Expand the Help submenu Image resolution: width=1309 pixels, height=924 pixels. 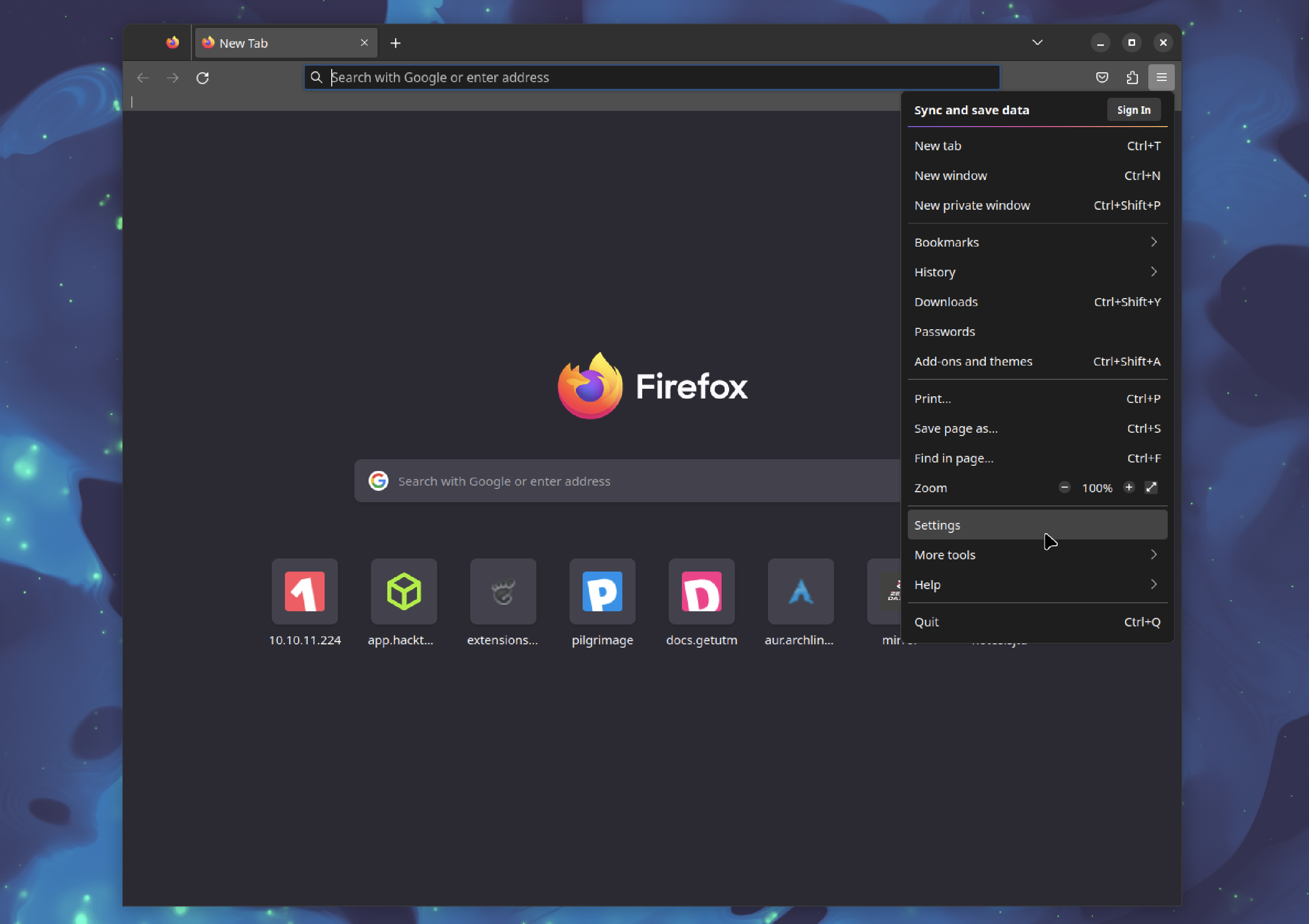pyautogui.click(x=1037, y=585)
